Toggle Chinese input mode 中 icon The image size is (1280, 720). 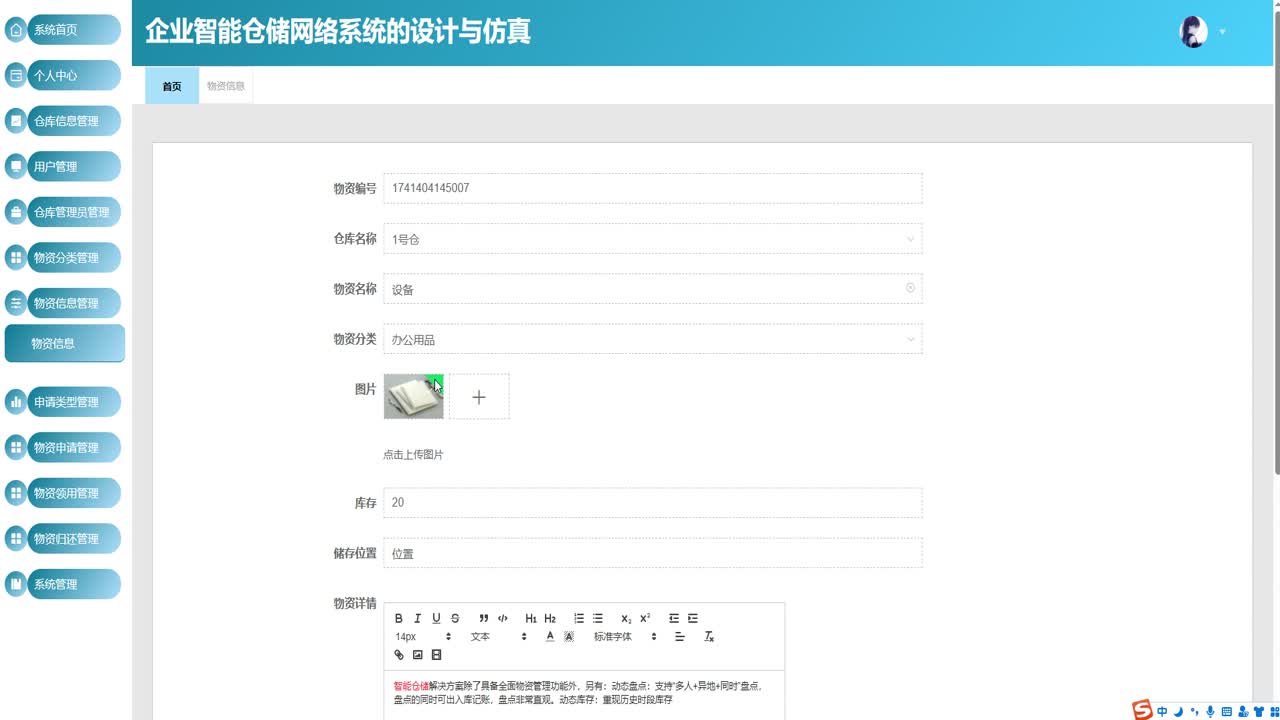(x=1162, y=711)
